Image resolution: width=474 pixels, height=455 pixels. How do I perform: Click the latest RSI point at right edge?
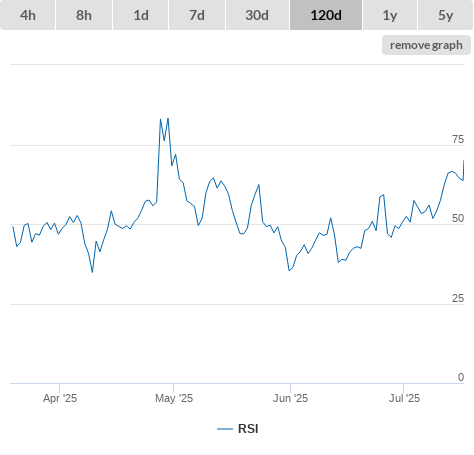463,161
